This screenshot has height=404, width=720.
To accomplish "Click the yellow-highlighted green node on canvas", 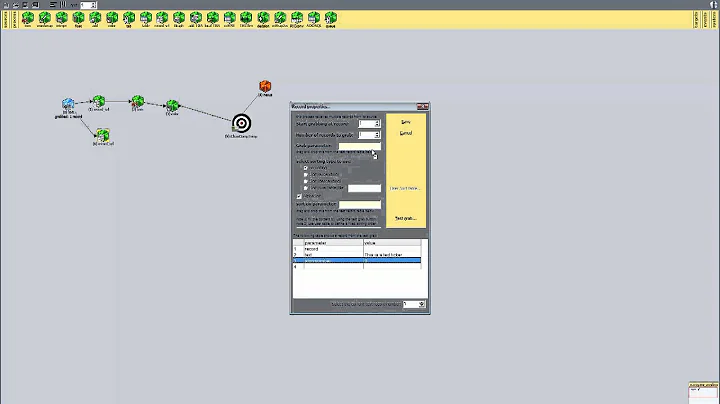I will coord(103,135).
